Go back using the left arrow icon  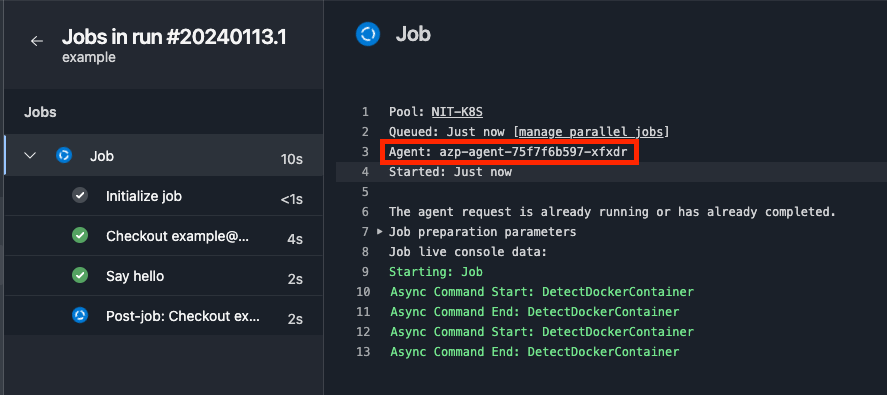(x=37, y=41)
